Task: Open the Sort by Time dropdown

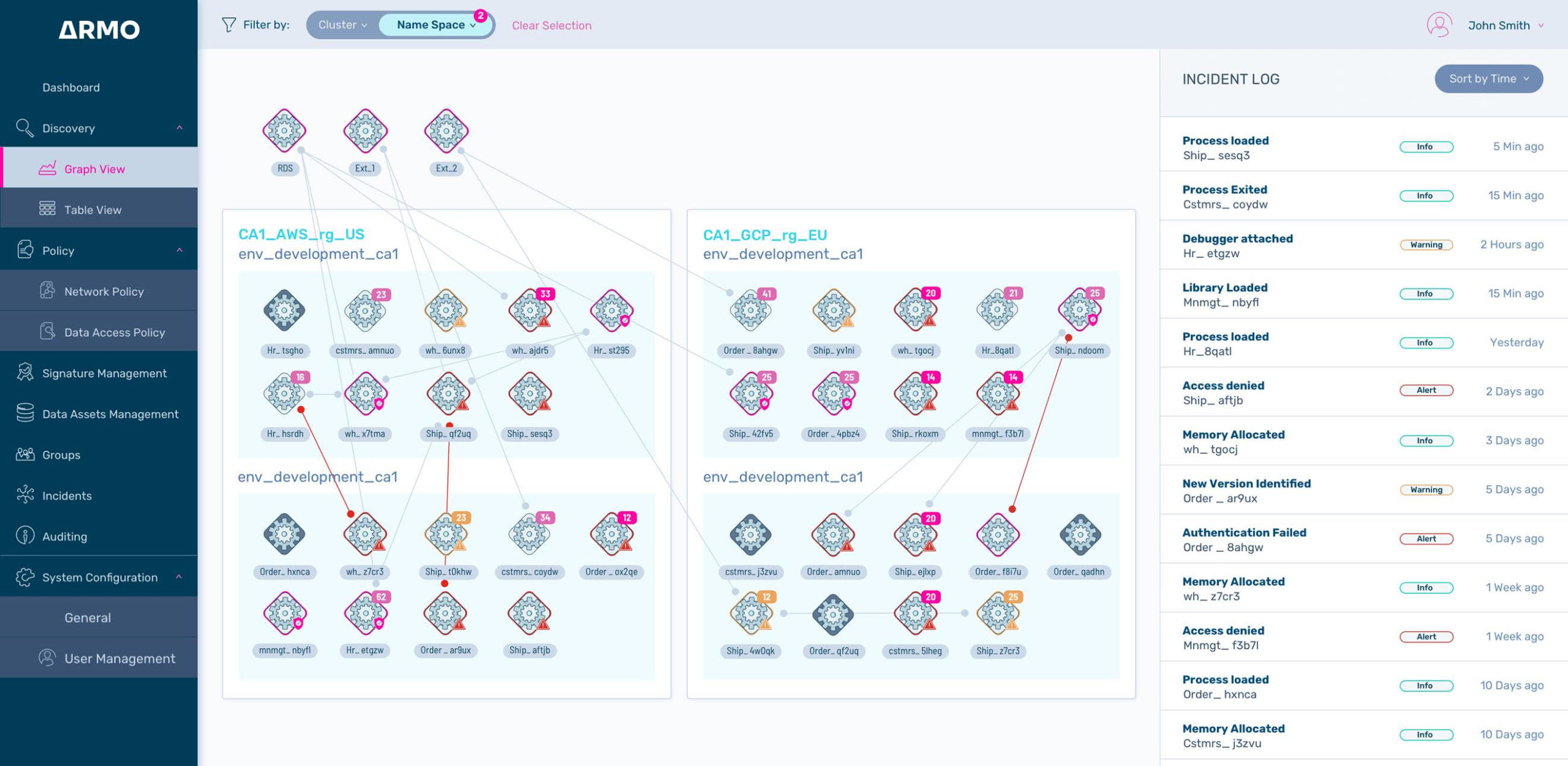Action: coord(1488,78)
